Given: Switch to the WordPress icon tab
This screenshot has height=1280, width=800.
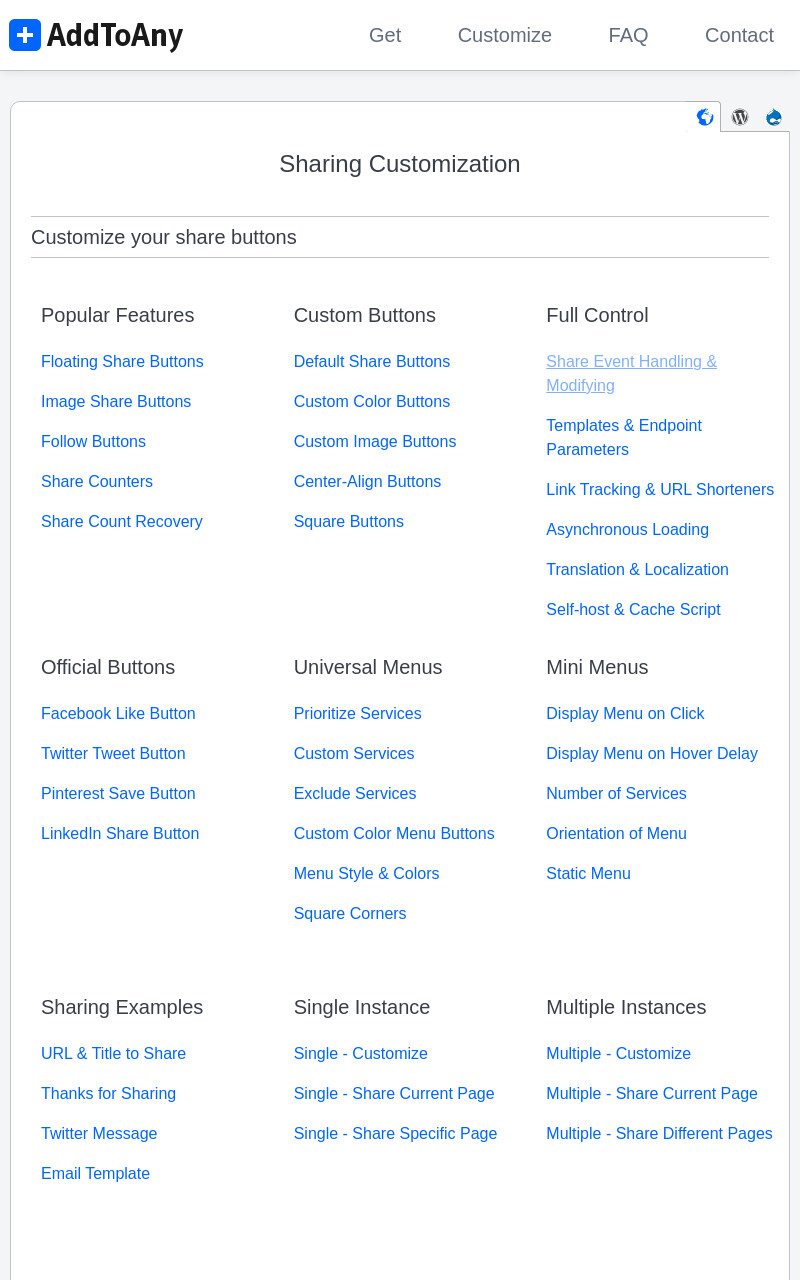Looking at the screenshot, I should (740, 117).
